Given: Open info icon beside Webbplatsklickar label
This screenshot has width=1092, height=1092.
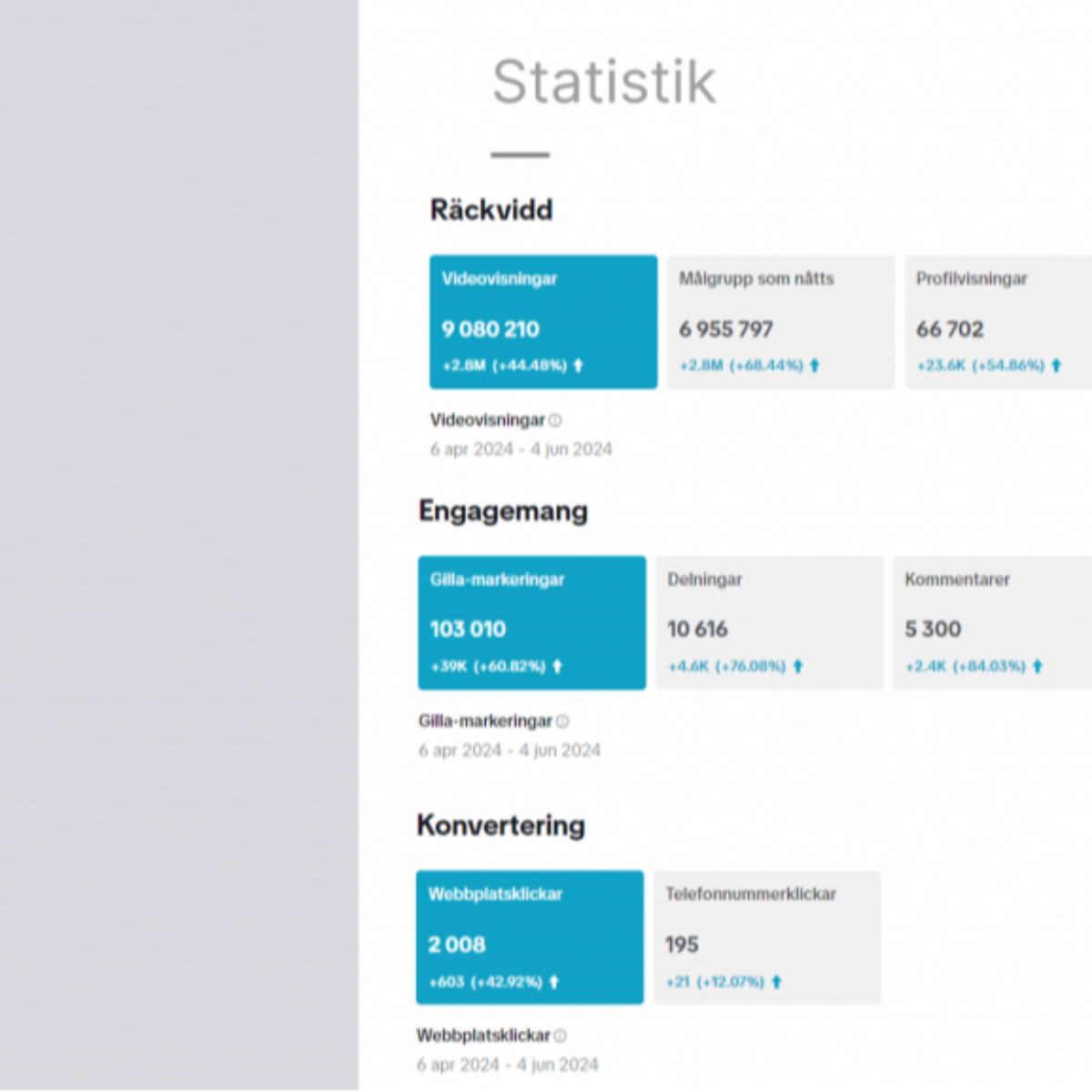Looking at the screenshot, I should pyautogui.click(x=561, y=1036).
